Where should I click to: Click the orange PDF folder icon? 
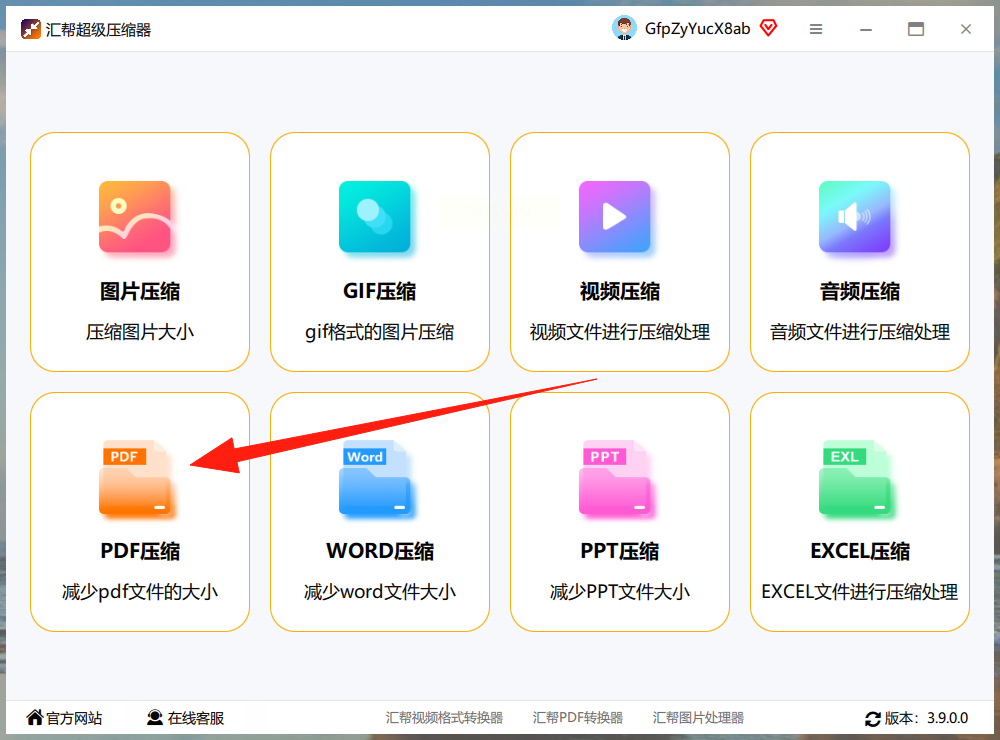[x=135, y=477]
